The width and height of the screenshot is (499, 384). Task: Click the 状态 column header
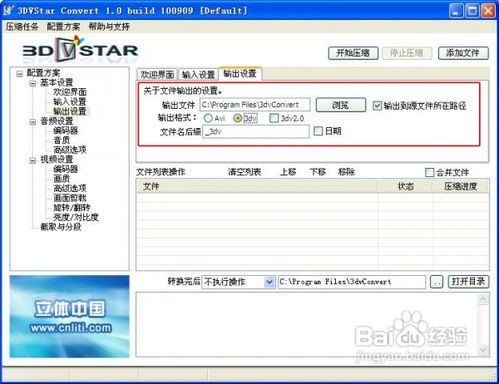coord(405,186)
